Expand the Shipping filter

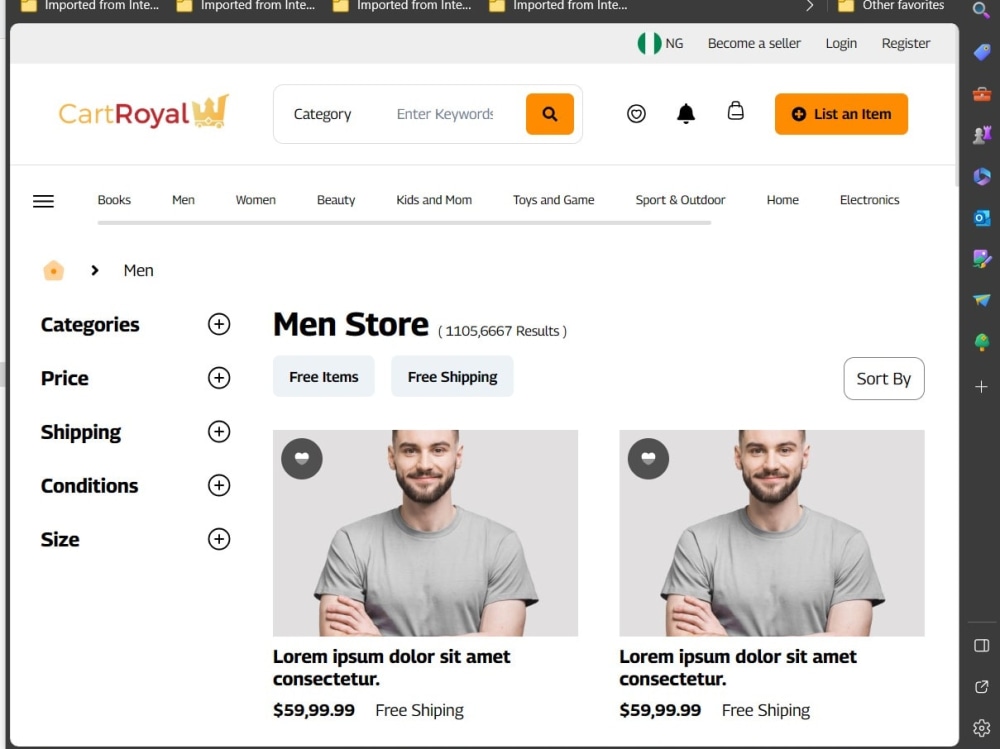[219, 432]
